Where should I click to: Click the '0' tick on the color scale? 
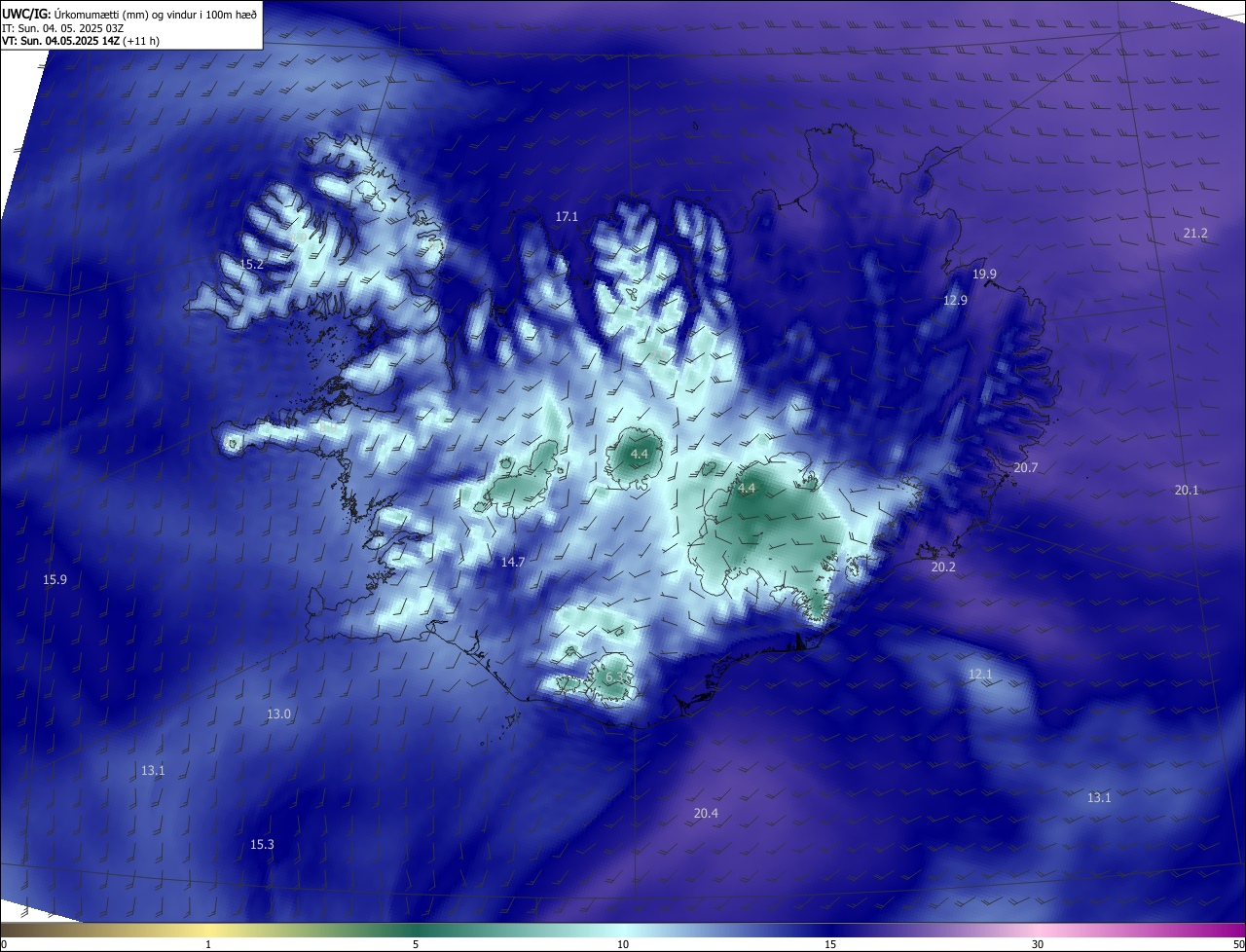4,944
